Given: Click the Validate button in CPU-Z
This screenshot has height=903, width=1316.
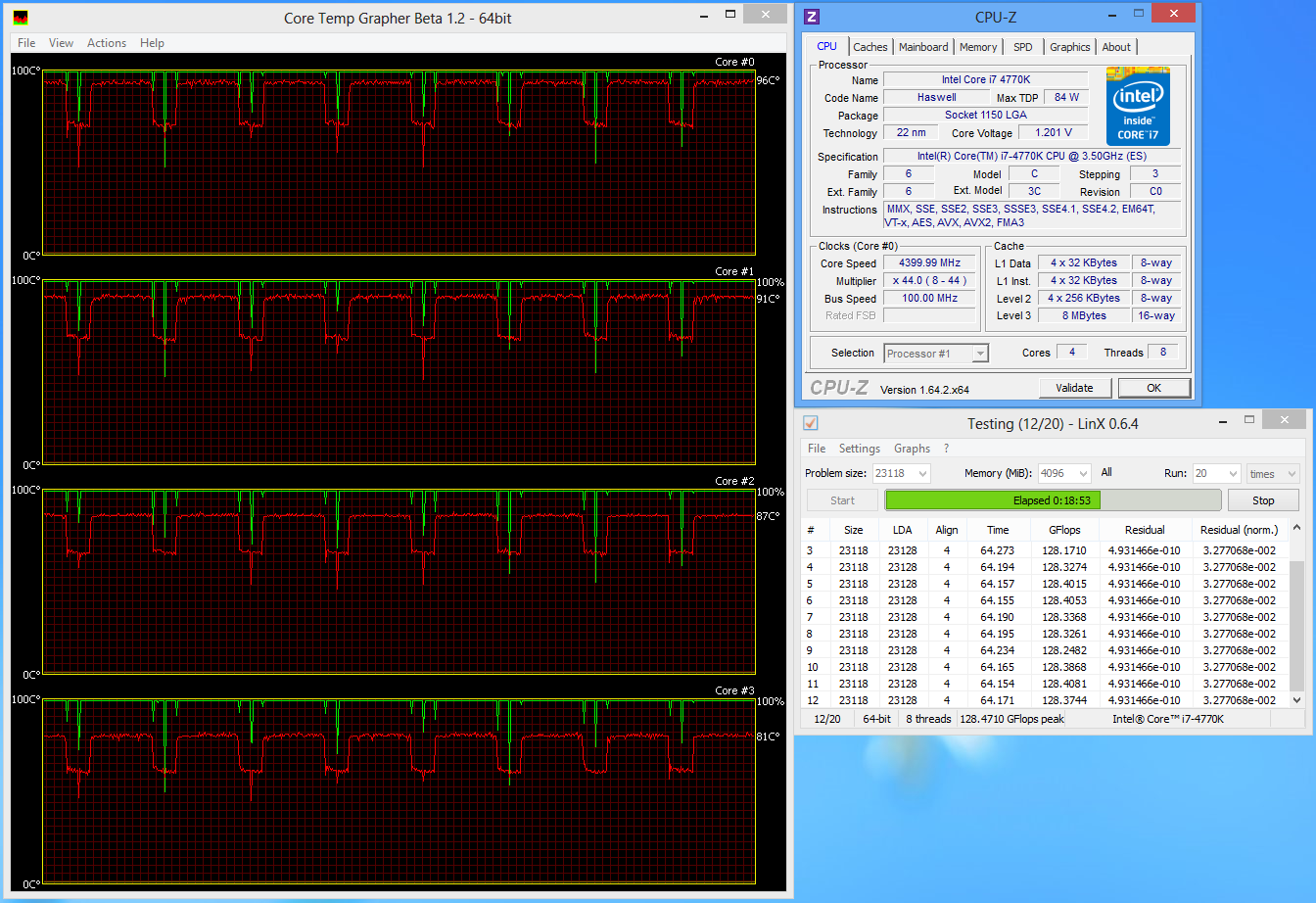Looking at the screenshot, I should [x=1074, y=388].
